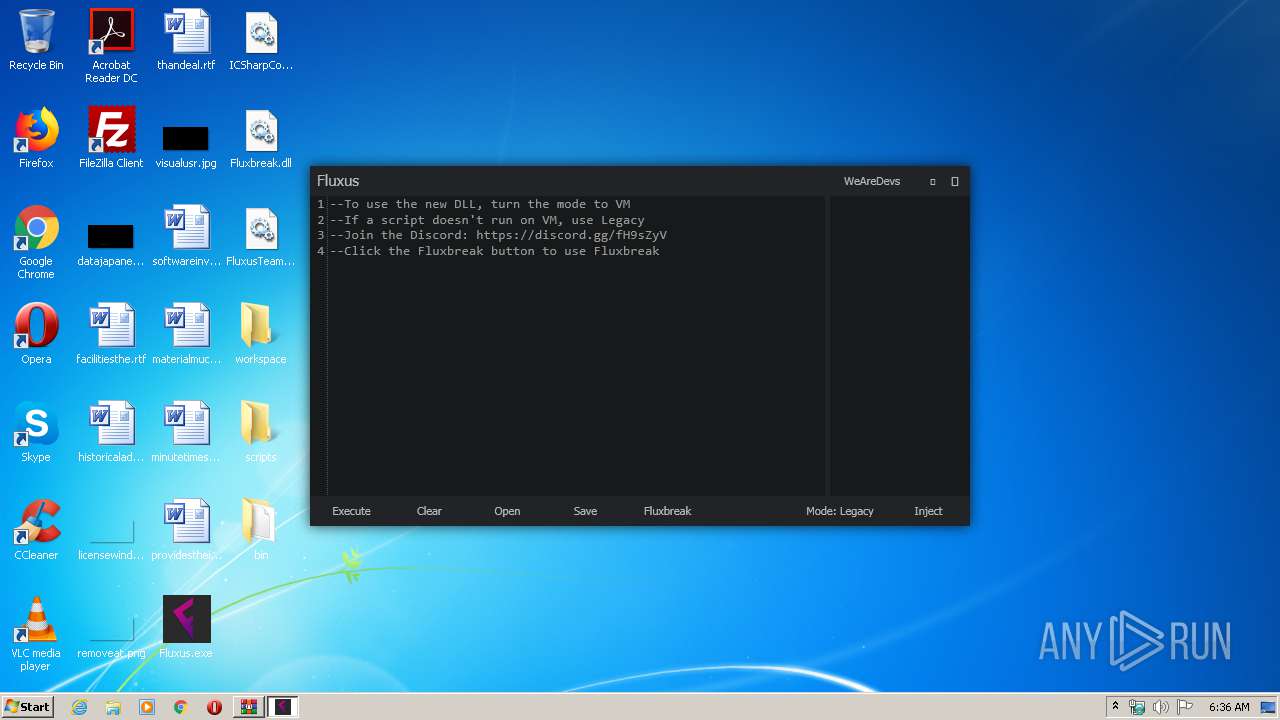Select the bin folder

(x=261, y=531)
